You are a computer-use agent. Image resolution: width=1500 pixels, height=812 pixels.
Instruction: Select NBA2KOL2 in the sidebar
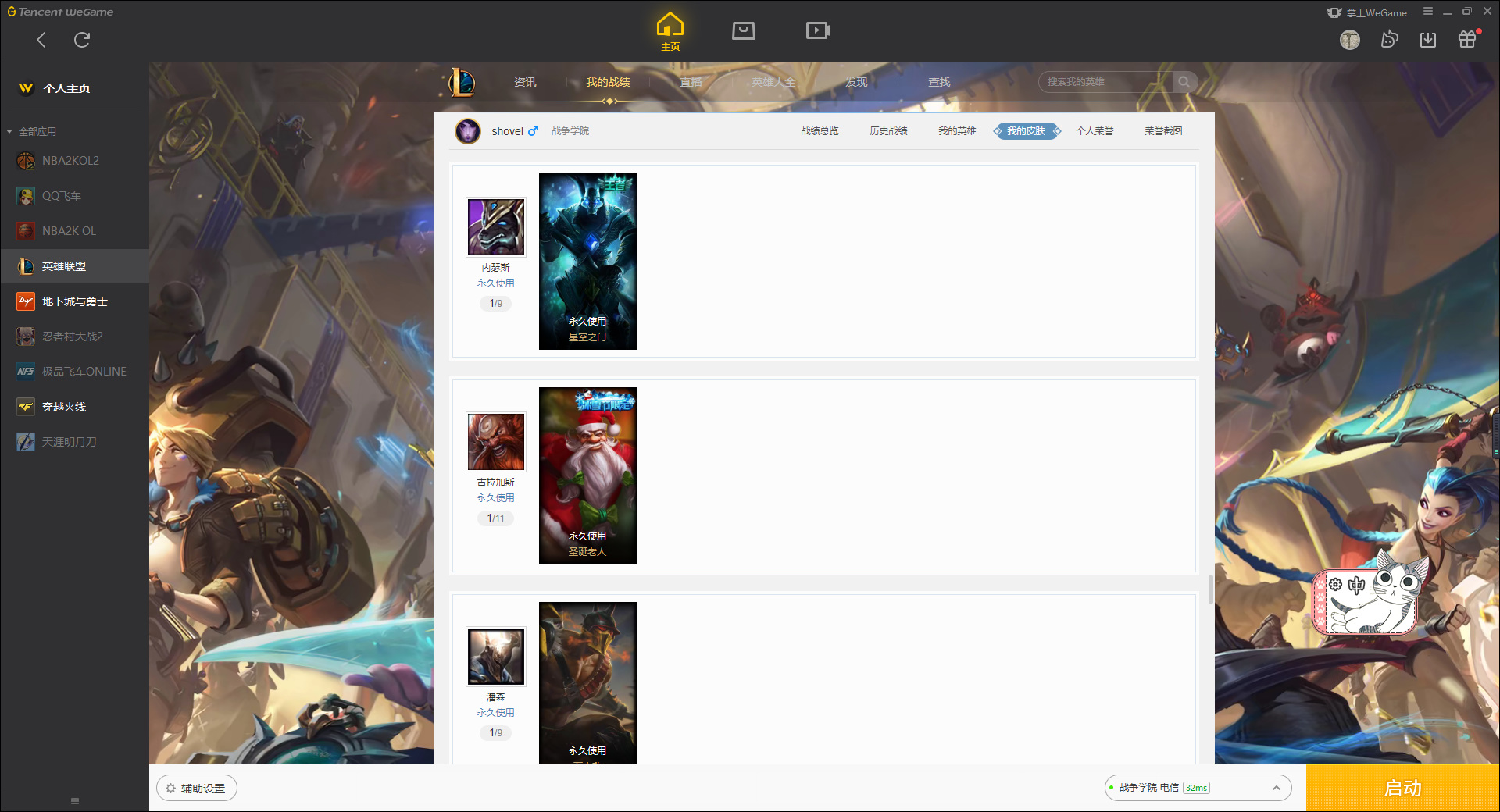74,161
